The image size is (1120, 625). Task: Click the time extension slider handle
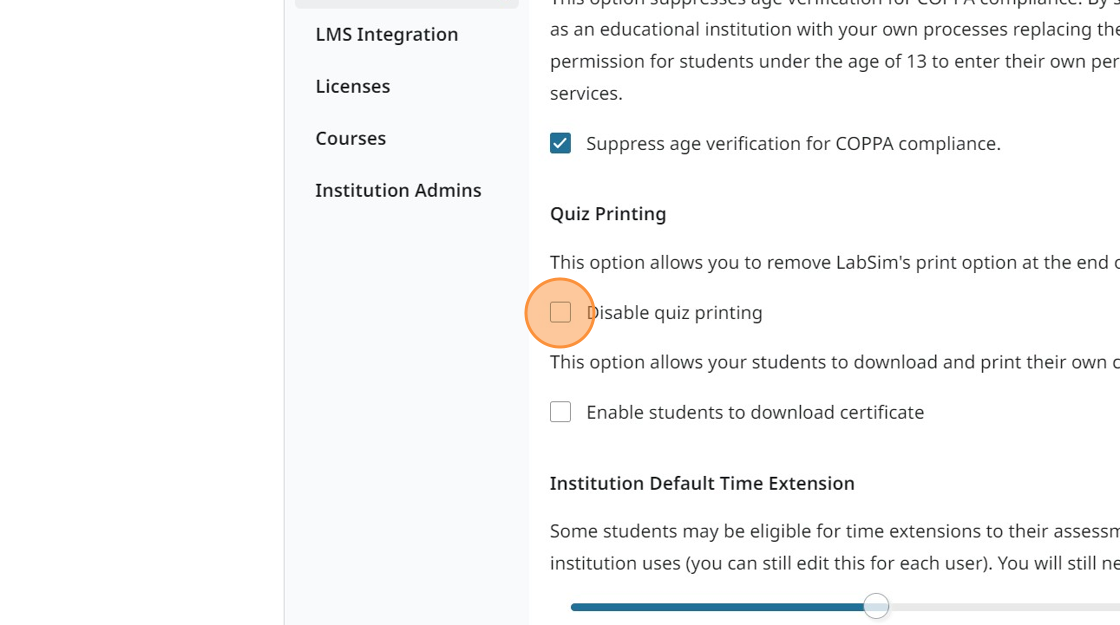pyautogui.click(x=876, y=605)
